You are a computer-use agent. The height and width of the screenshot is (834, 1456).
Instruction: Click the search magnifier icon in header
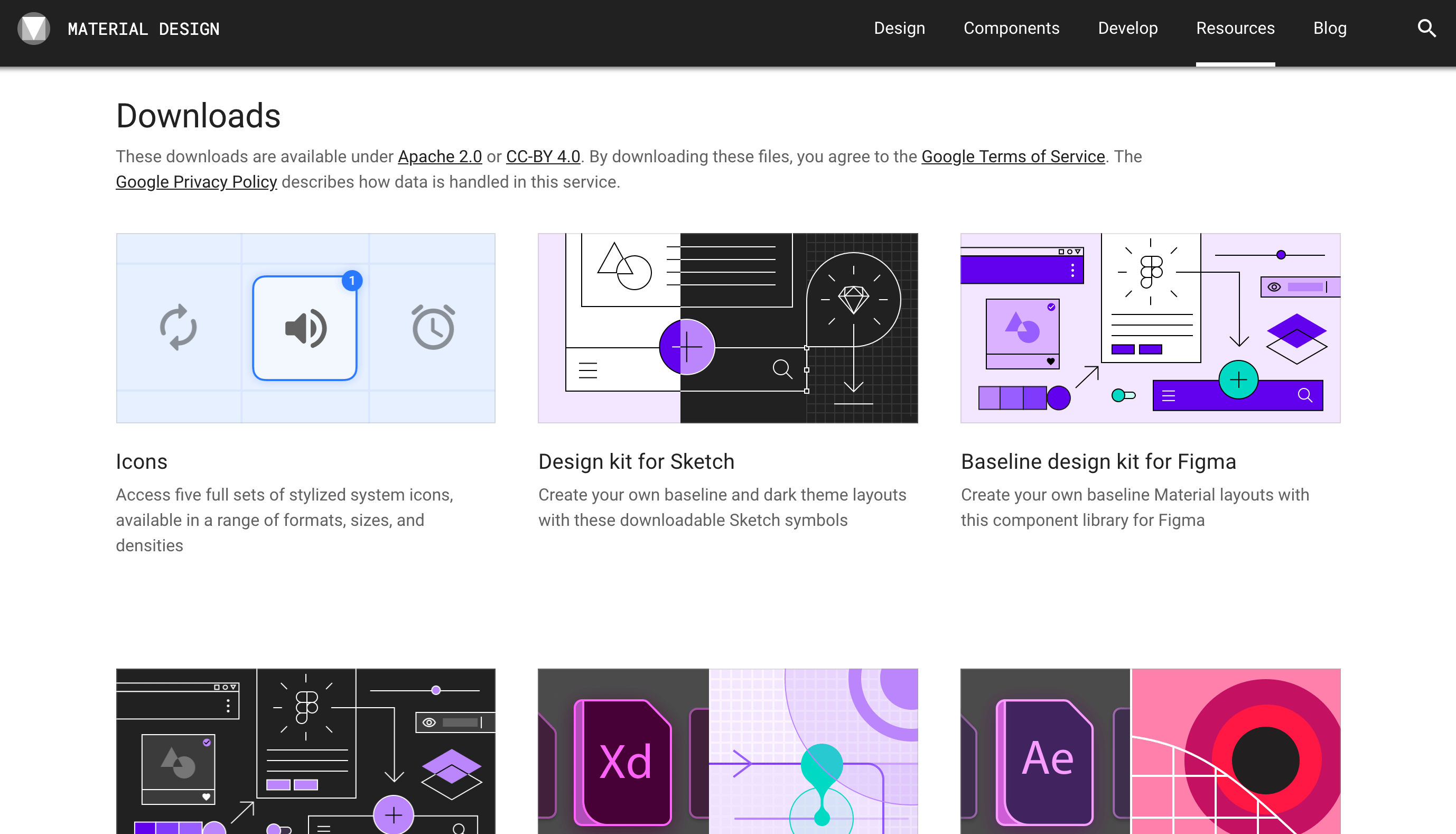click(x=1426, y=28)
